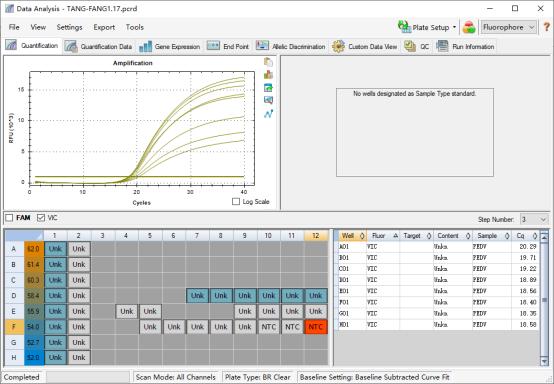Select Unk well A1
This screenshot has width=554, height=384.
click(55, 249)
